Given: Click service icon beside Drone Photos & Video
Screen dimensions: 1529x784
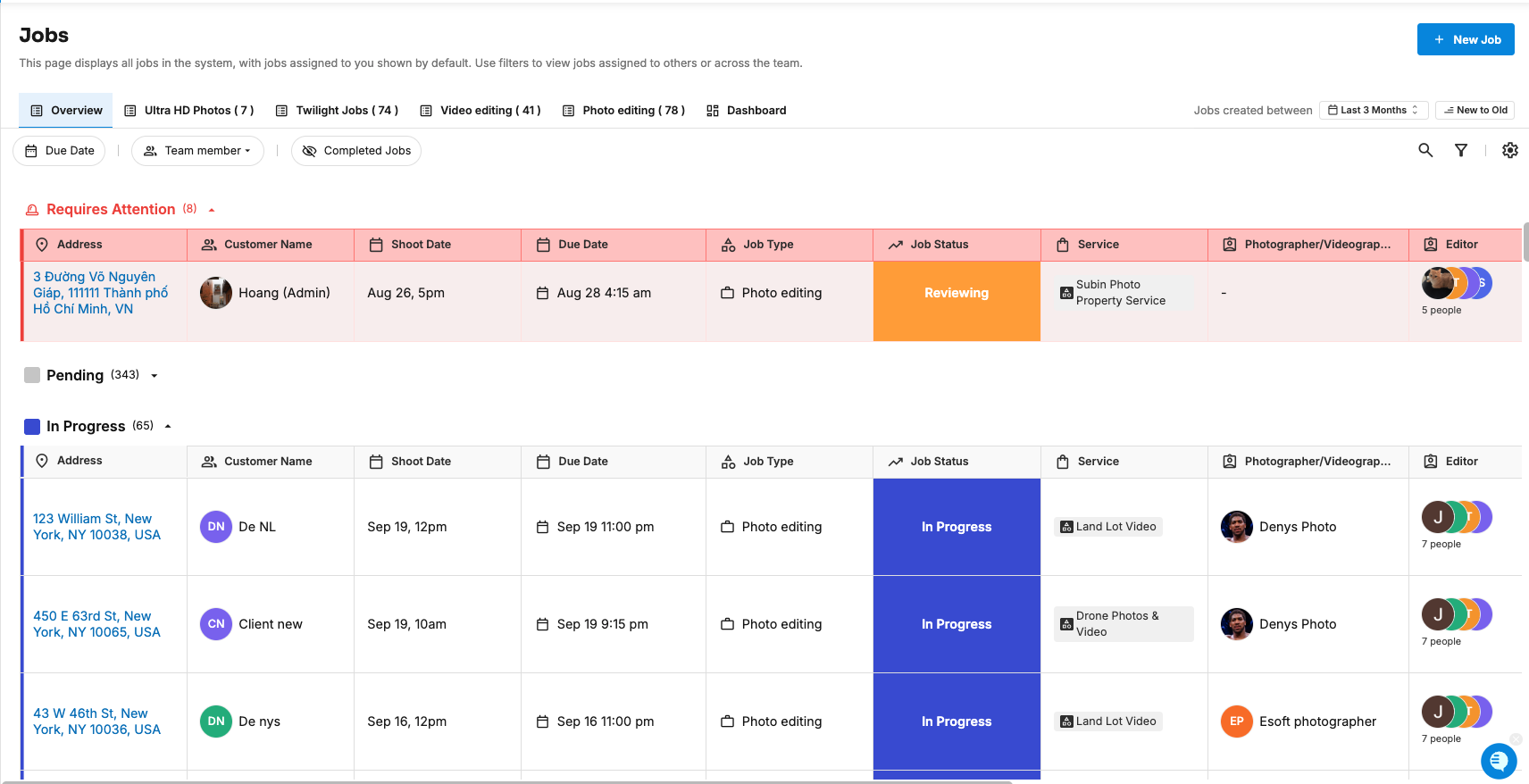Looking at the screenshot, I should coord(1066,624).
